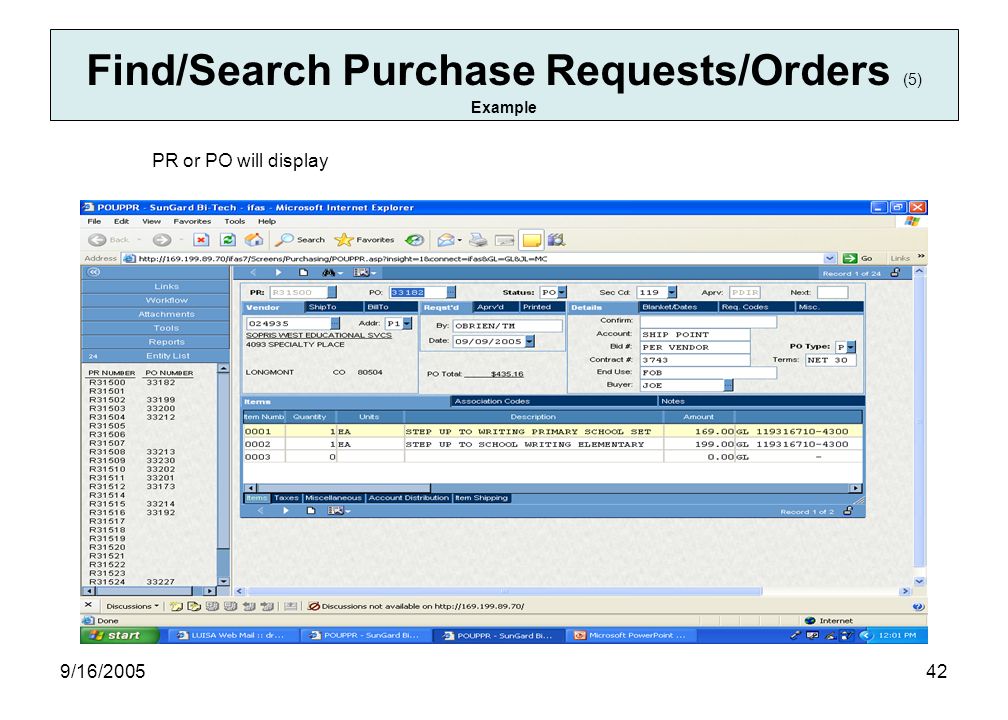1008x720 pixels.
Task: Close the Discussions bar with X icon
Action: [x=89, y=605]
